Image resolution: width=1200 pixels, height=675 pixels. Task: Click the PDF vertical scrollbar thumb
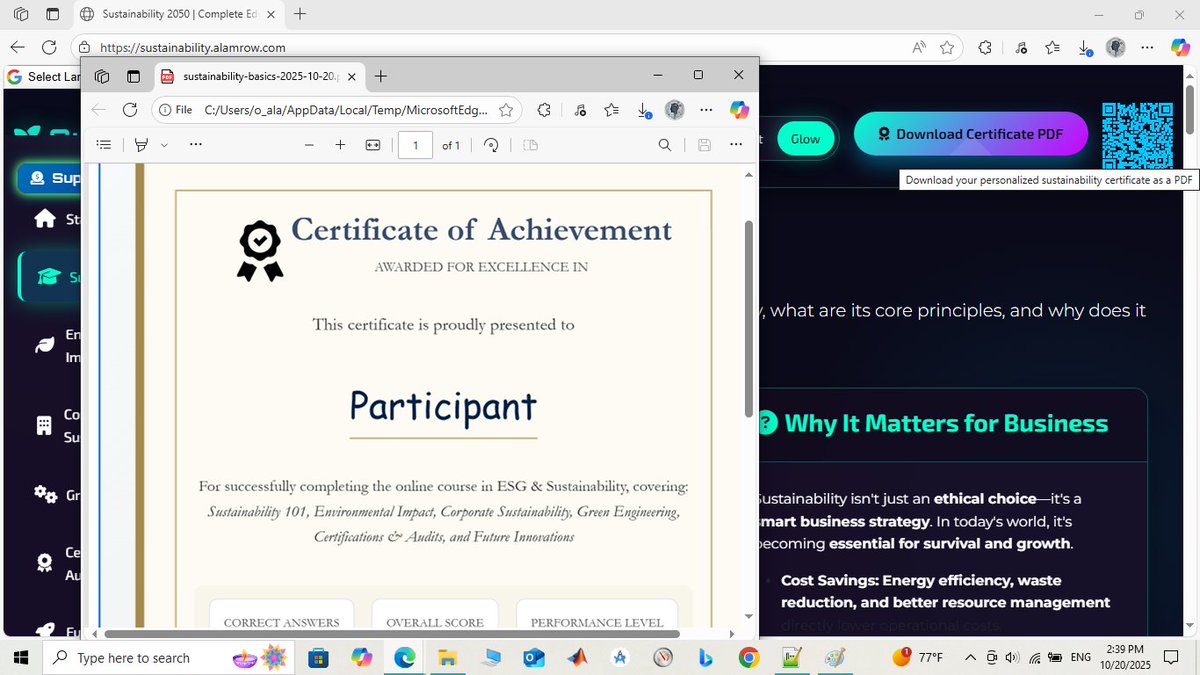[749, 319]
